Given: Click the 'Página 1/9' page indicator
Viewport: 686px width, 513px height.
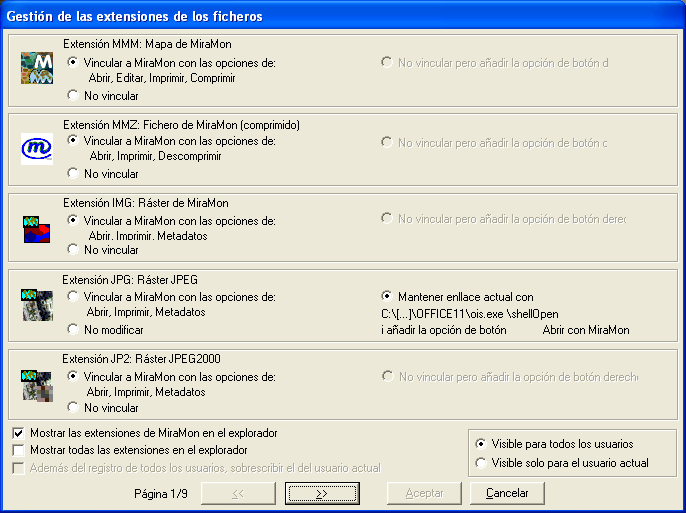Looking at the screenshot, I should [161, 494].
